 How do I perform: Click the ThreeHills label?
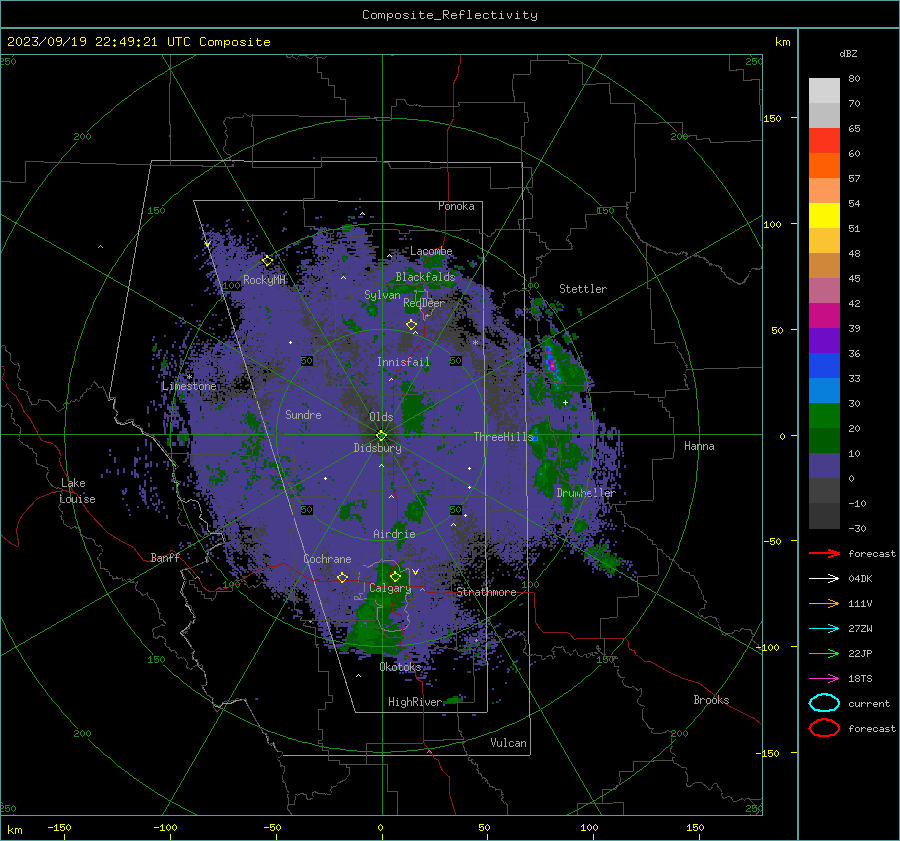coord(503,437)
